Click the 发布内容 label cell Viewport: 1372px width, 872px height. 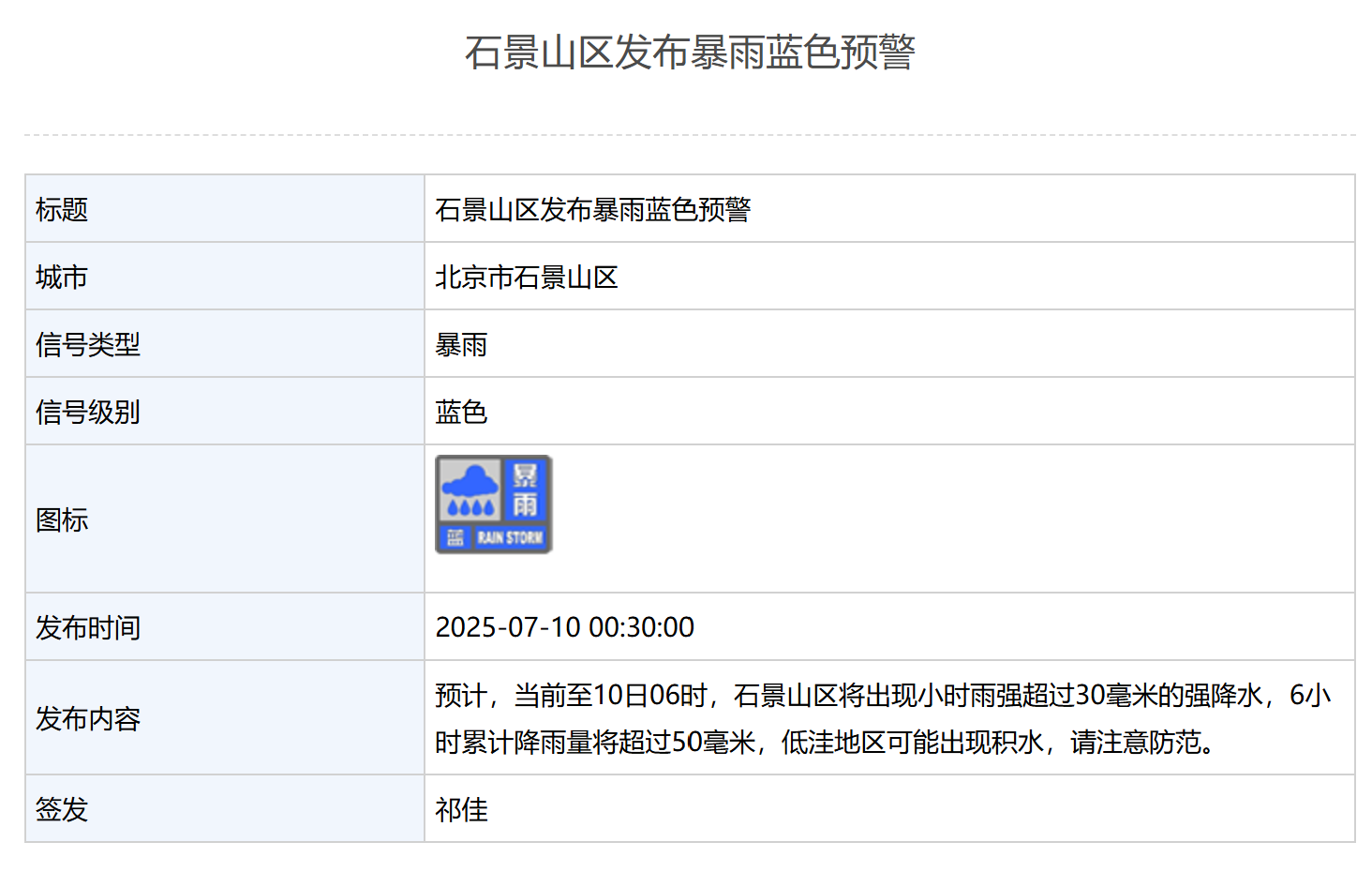pyautogui.click(x=225, y=718)
